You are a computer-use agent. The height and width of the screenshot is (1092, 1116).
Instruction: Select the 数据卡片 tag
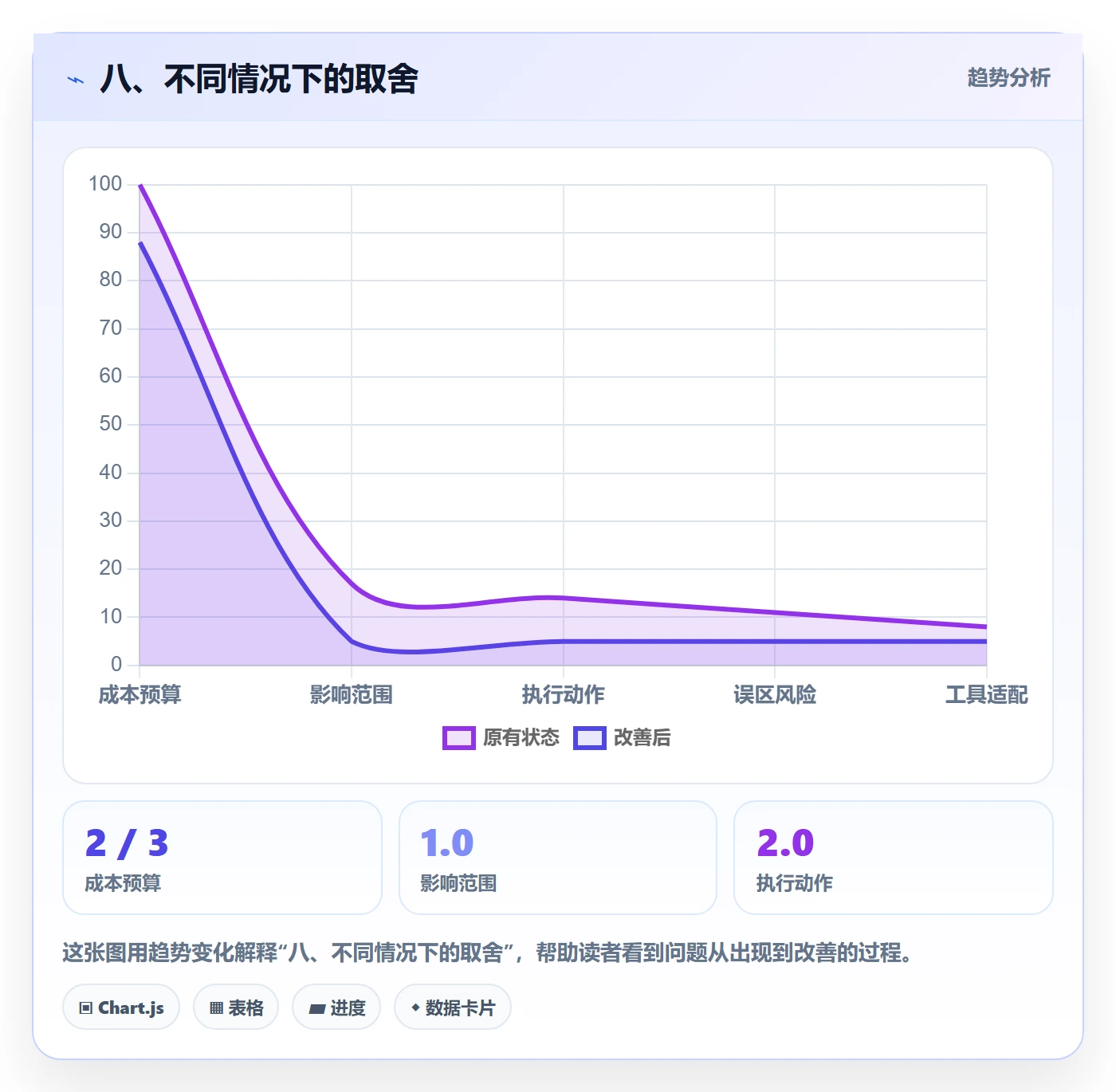(x=453, y=1008)
